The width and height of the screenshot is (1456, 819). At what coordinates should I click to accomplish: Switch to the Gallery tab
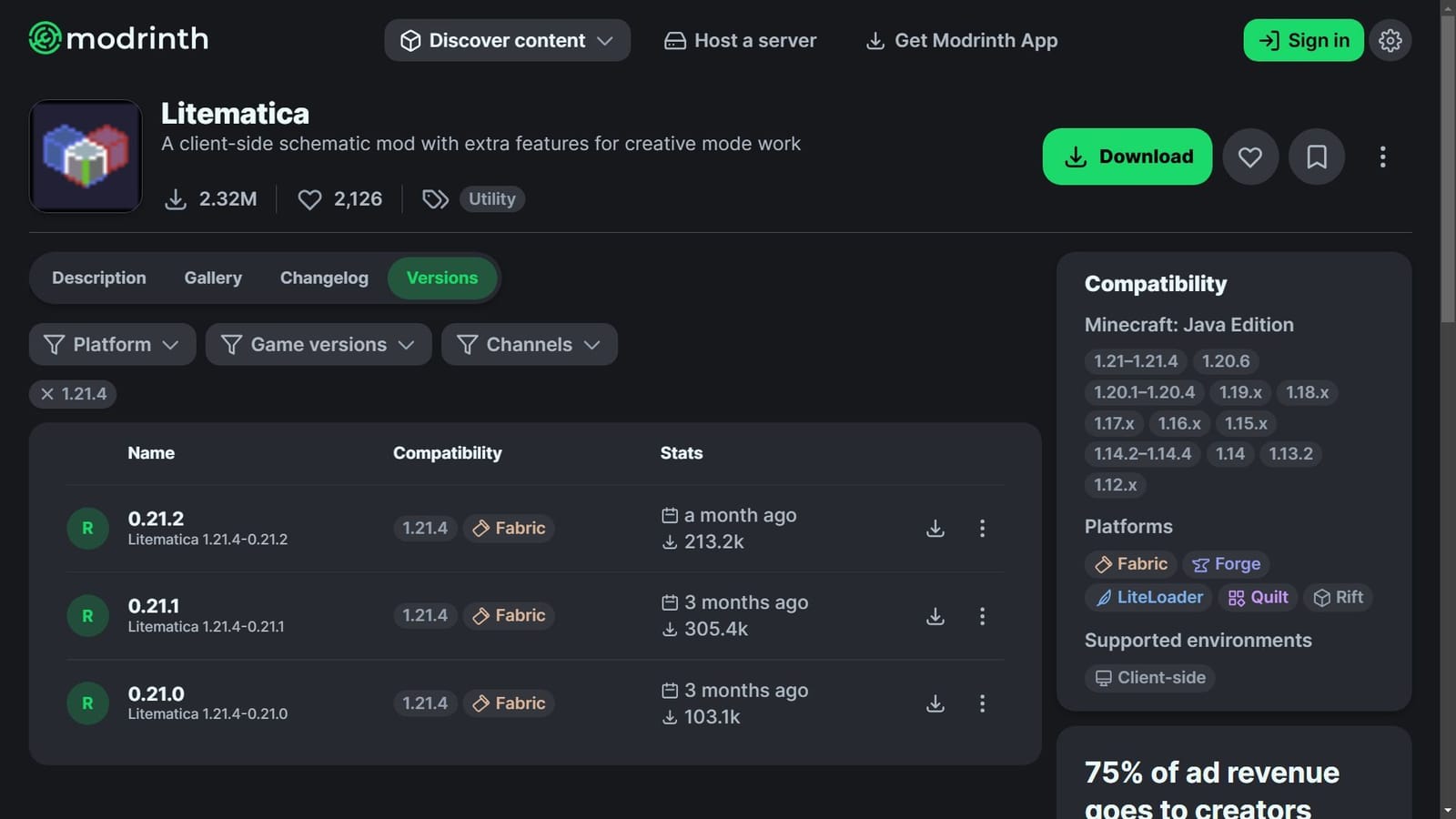coord(213,278)
